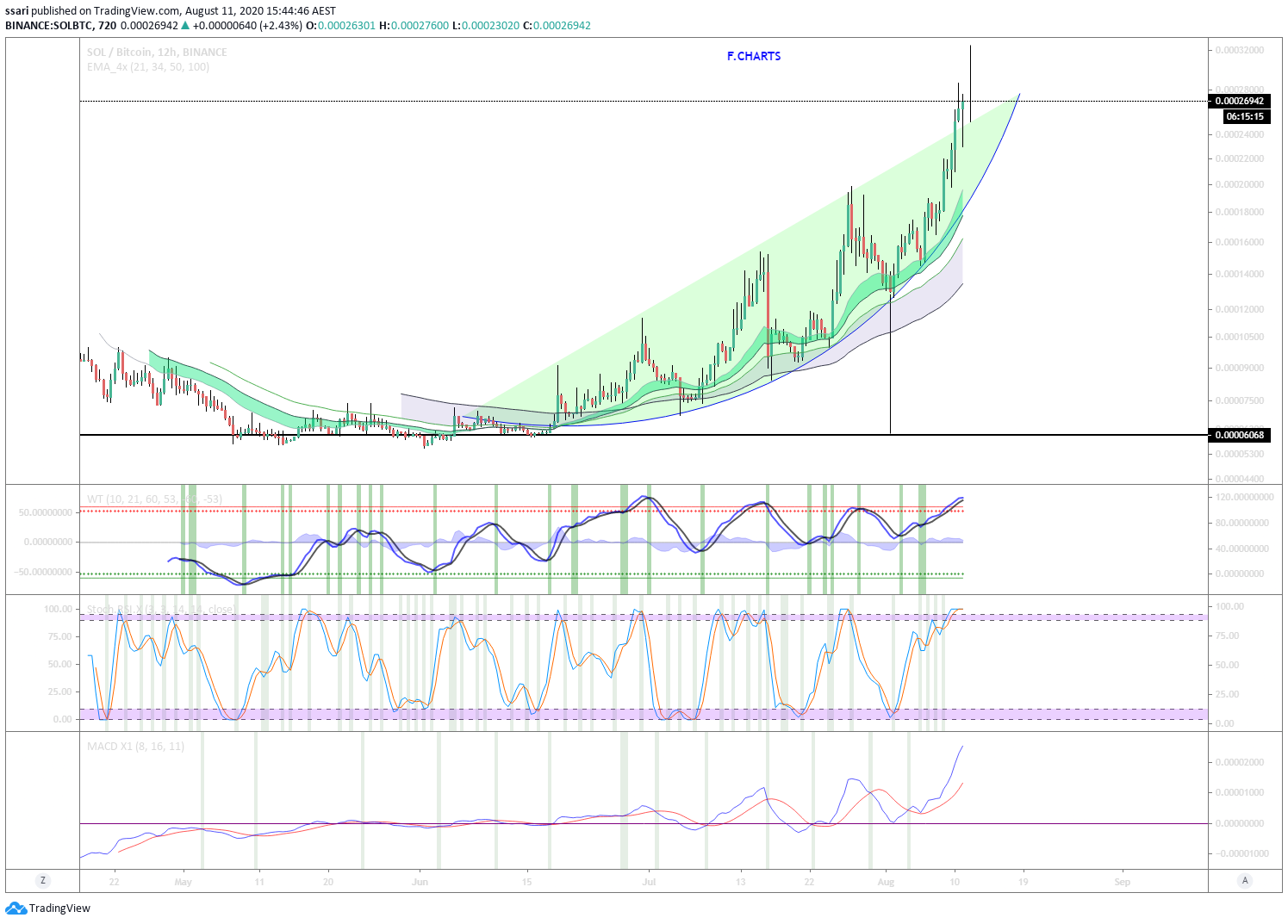Open the TradingView logo link
This screenshot has height=924, width=1288.
[x=48, y=908]
